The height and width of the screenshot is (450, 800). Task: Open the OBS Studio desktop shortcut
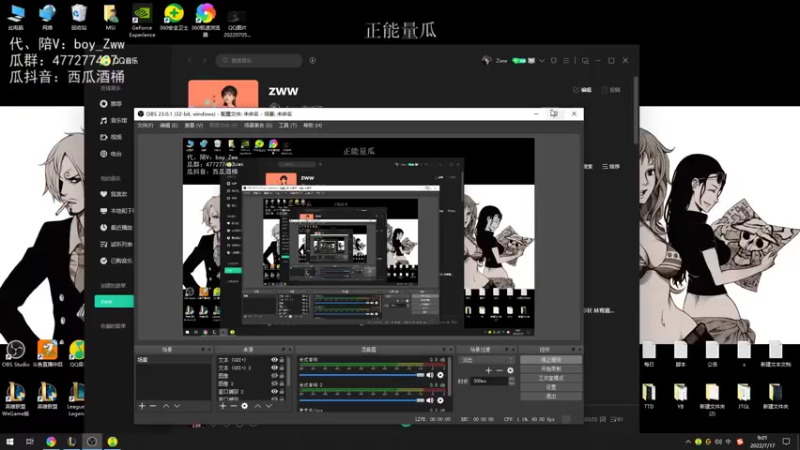(x=15, y=354)
